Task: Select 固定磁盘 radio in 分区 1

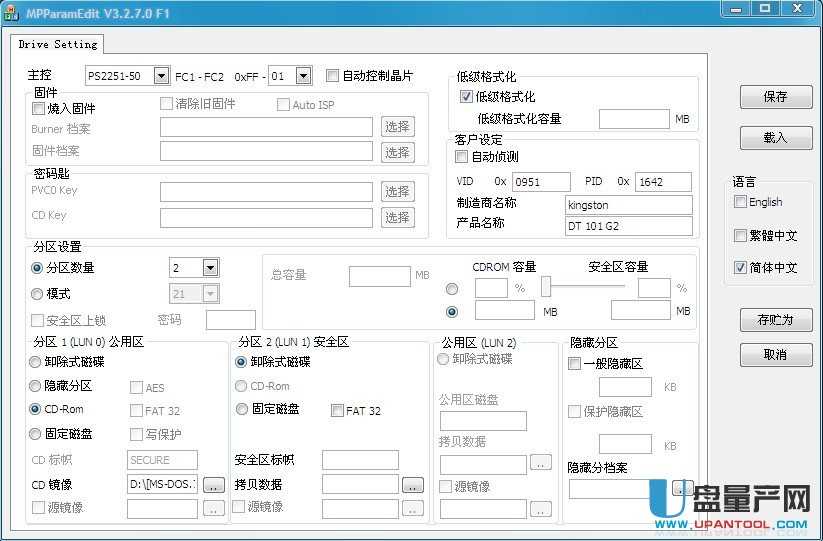Action: coord(37,434)
